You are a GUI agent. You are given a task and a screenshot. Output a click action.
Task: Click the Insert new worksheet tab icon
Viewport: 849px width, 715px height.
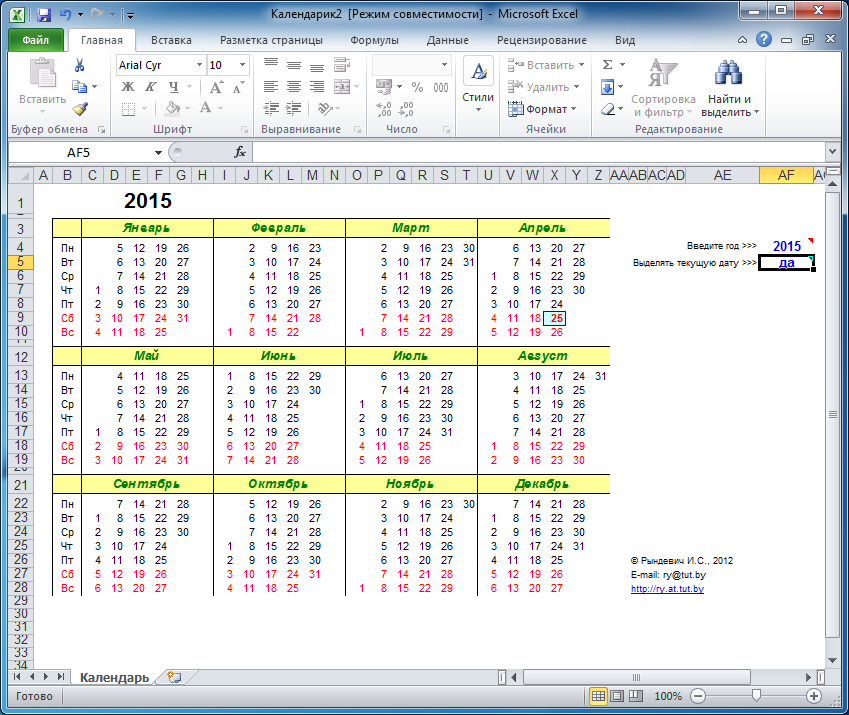coord(174,677)
